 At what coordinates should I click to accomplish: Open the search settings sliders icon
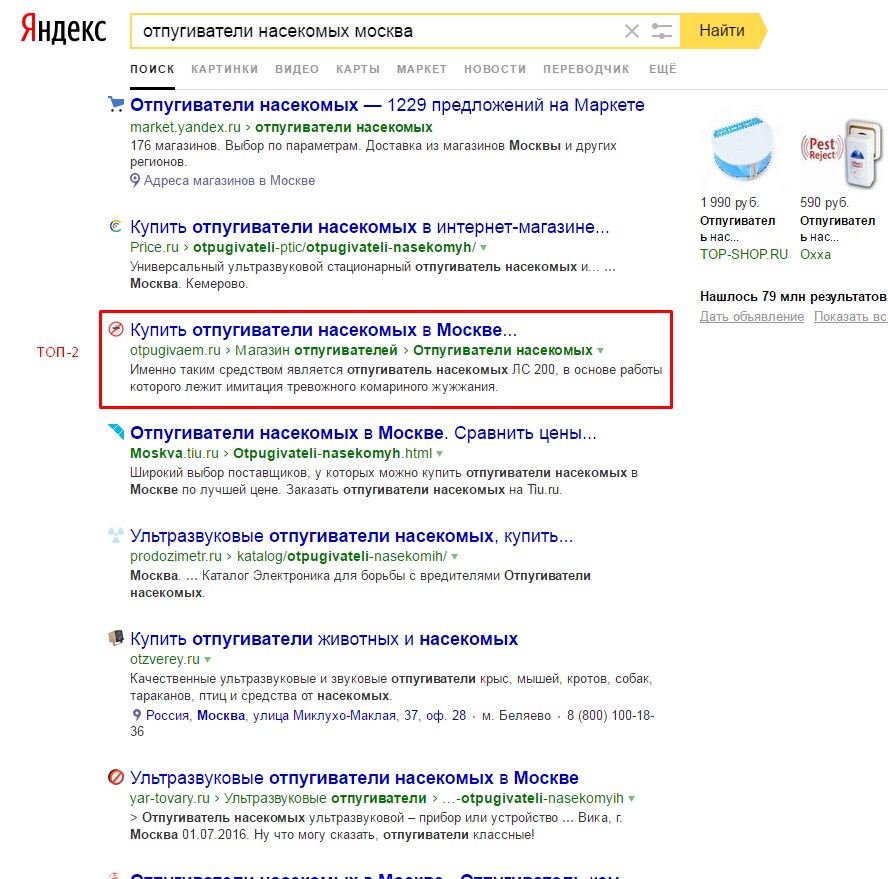pyautogui.click(x=661, y=31)
